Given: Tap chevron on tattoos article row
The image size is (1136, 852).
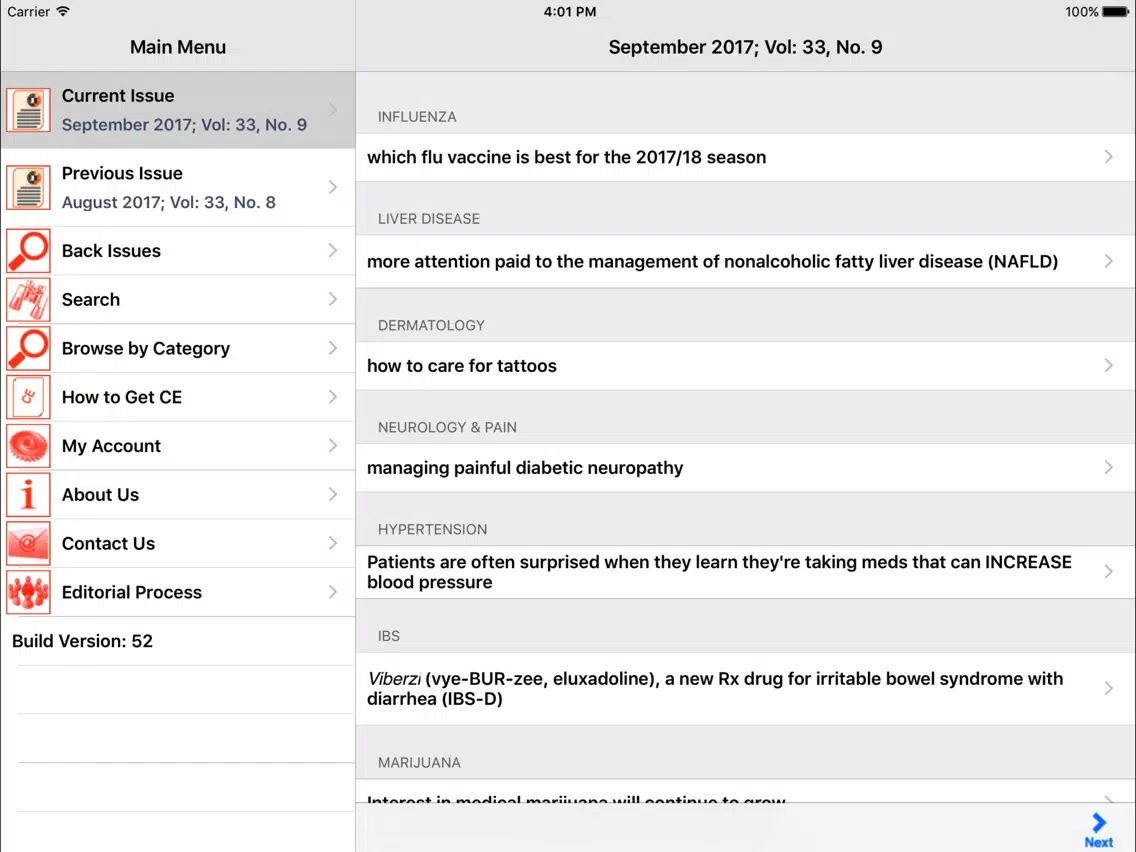Looking at the screenshot, I should tap(1108, 366).
